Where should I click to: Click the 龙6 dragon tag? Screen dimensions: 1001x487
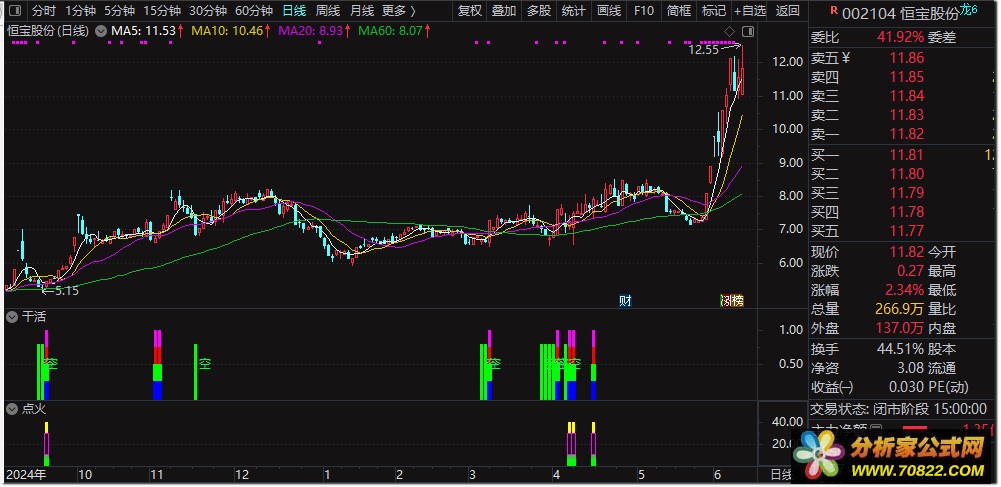click(x=968, y=9)
